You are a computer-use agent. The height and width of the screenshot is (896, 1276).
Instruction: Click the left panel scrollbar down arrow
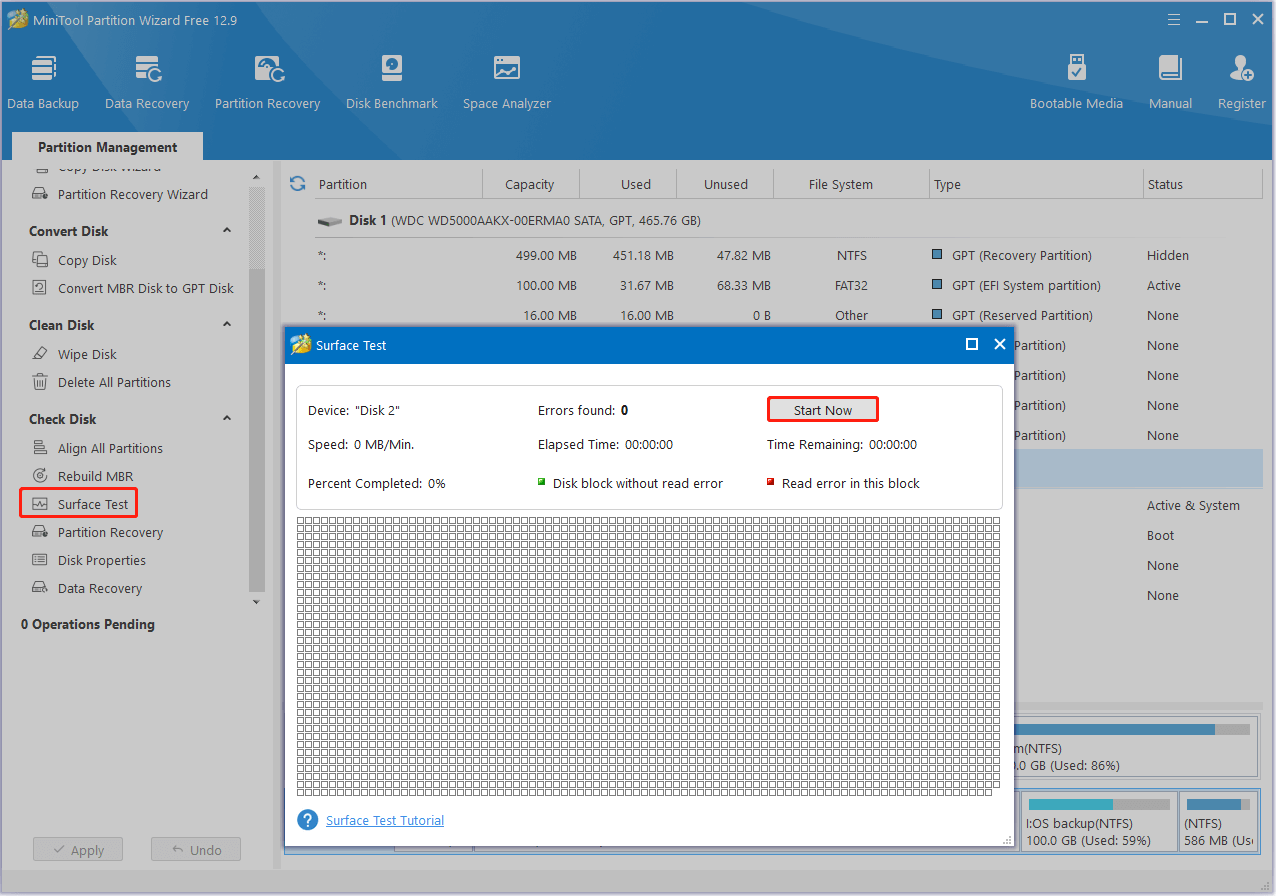point(256,602)
